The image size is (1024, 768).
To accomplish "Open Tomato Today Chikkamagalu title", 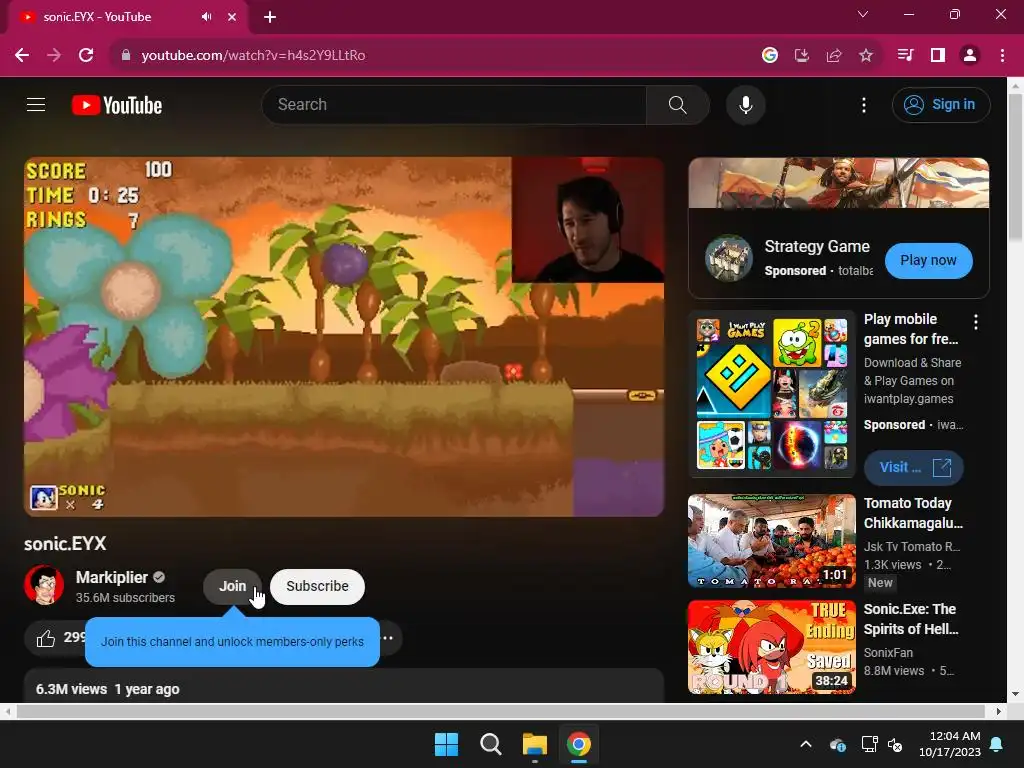I will [x=913, y=513].
